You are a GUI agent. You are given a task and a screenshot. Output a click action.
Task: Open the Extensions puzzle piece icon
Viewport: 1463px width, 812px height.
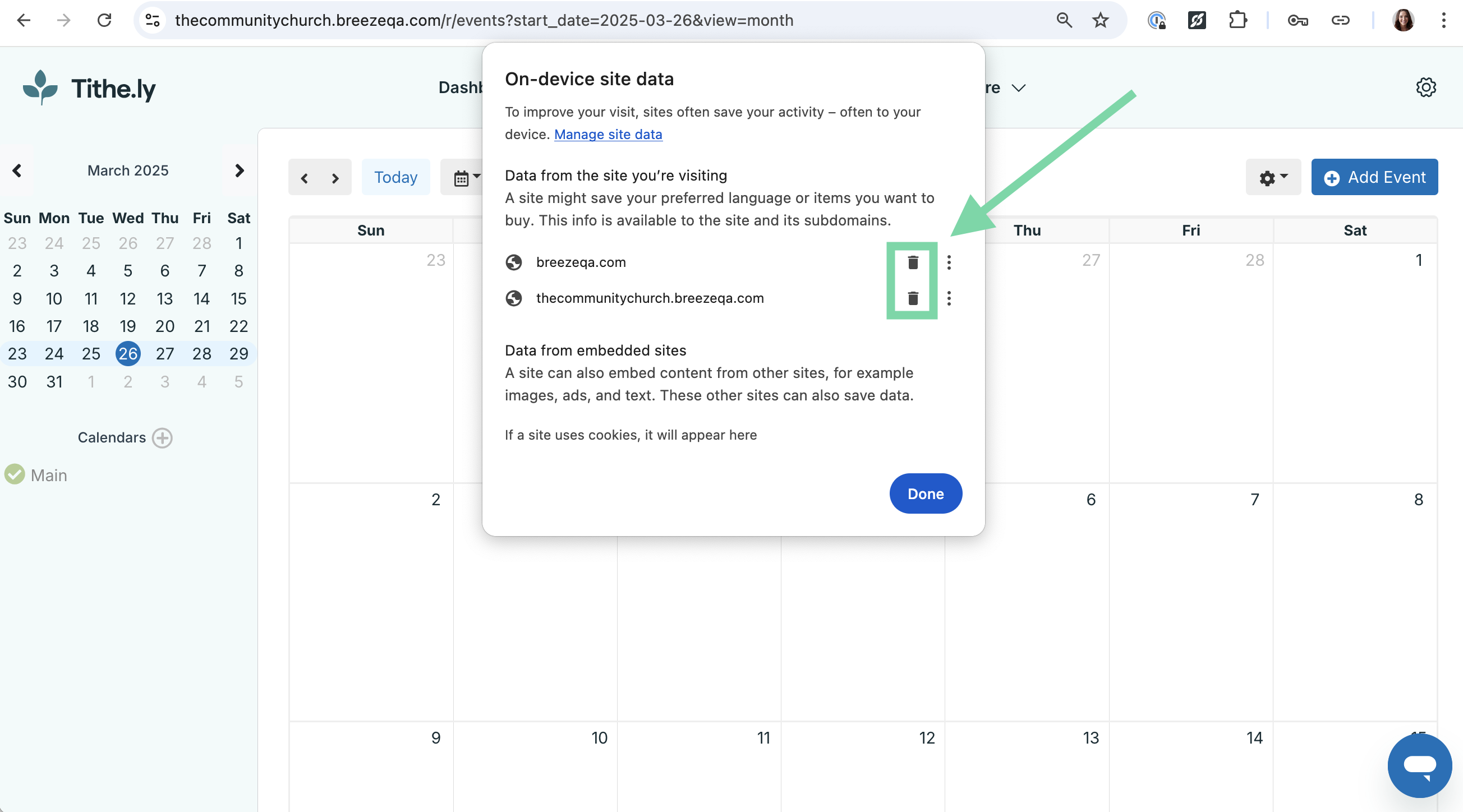point(1237,20)
